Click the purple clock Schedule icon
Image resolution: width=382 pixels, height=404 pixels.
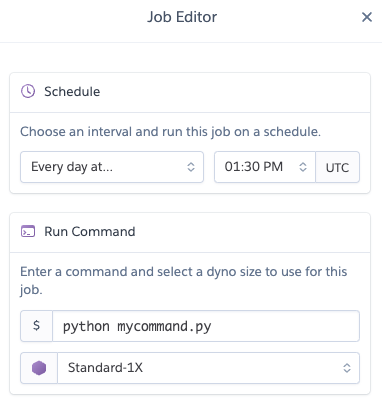pos(28,91)
